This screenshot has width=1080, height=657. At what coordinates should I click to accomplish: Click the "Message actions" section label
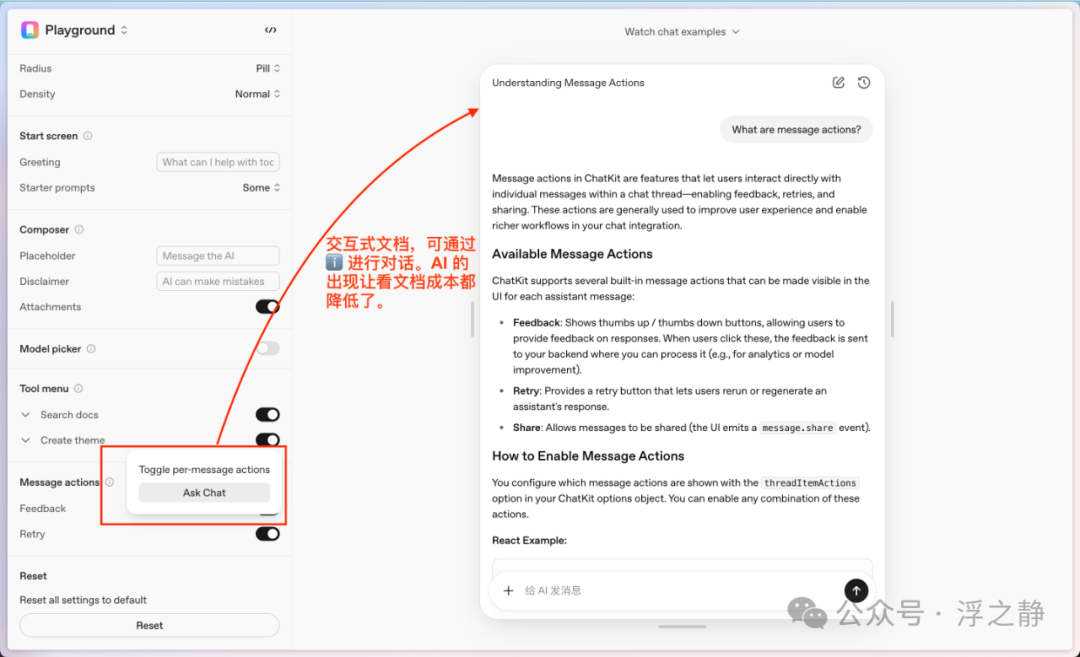[x=59, y=482]
